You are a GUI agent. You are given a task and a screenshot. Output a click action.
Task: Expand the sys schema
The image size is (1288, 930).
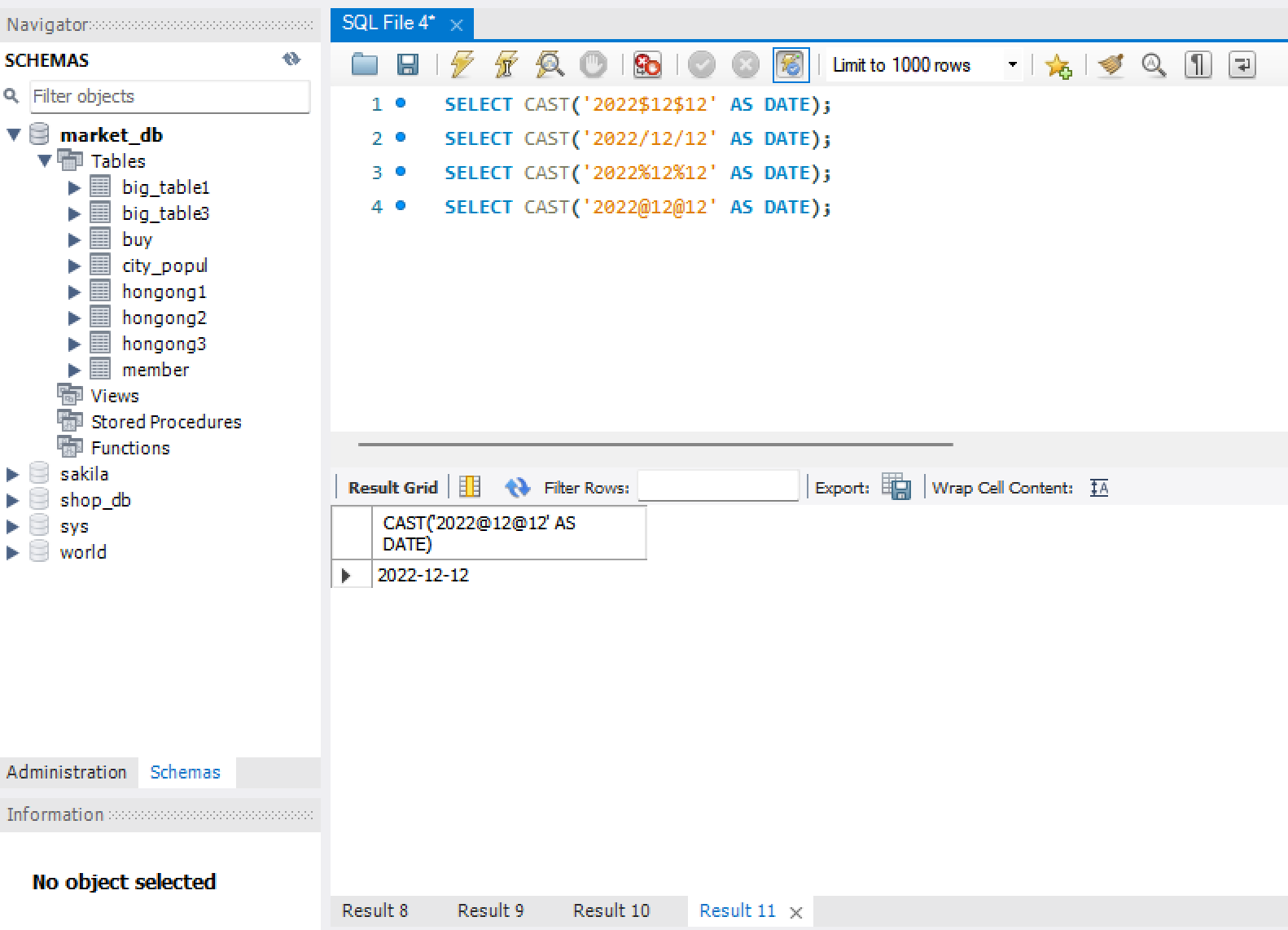[12, 526]
